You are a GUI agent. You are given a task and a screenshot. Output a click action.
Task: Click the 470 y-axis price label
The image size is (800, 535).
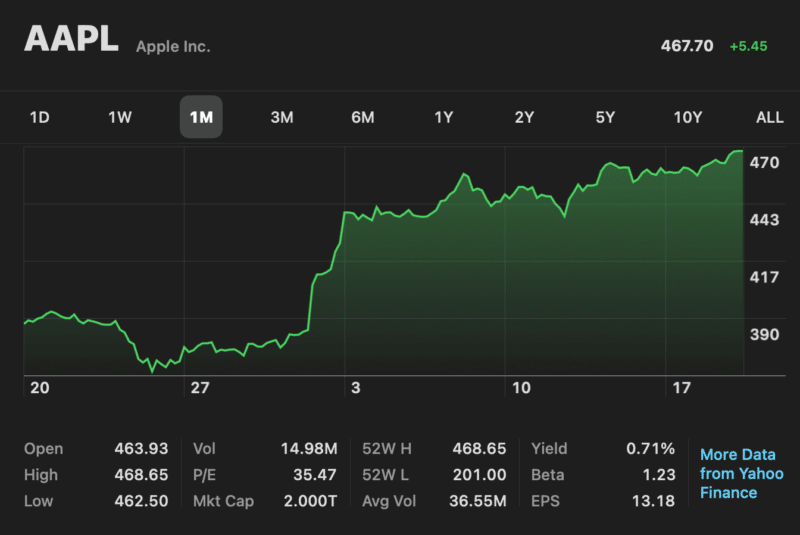click(764, 163)
